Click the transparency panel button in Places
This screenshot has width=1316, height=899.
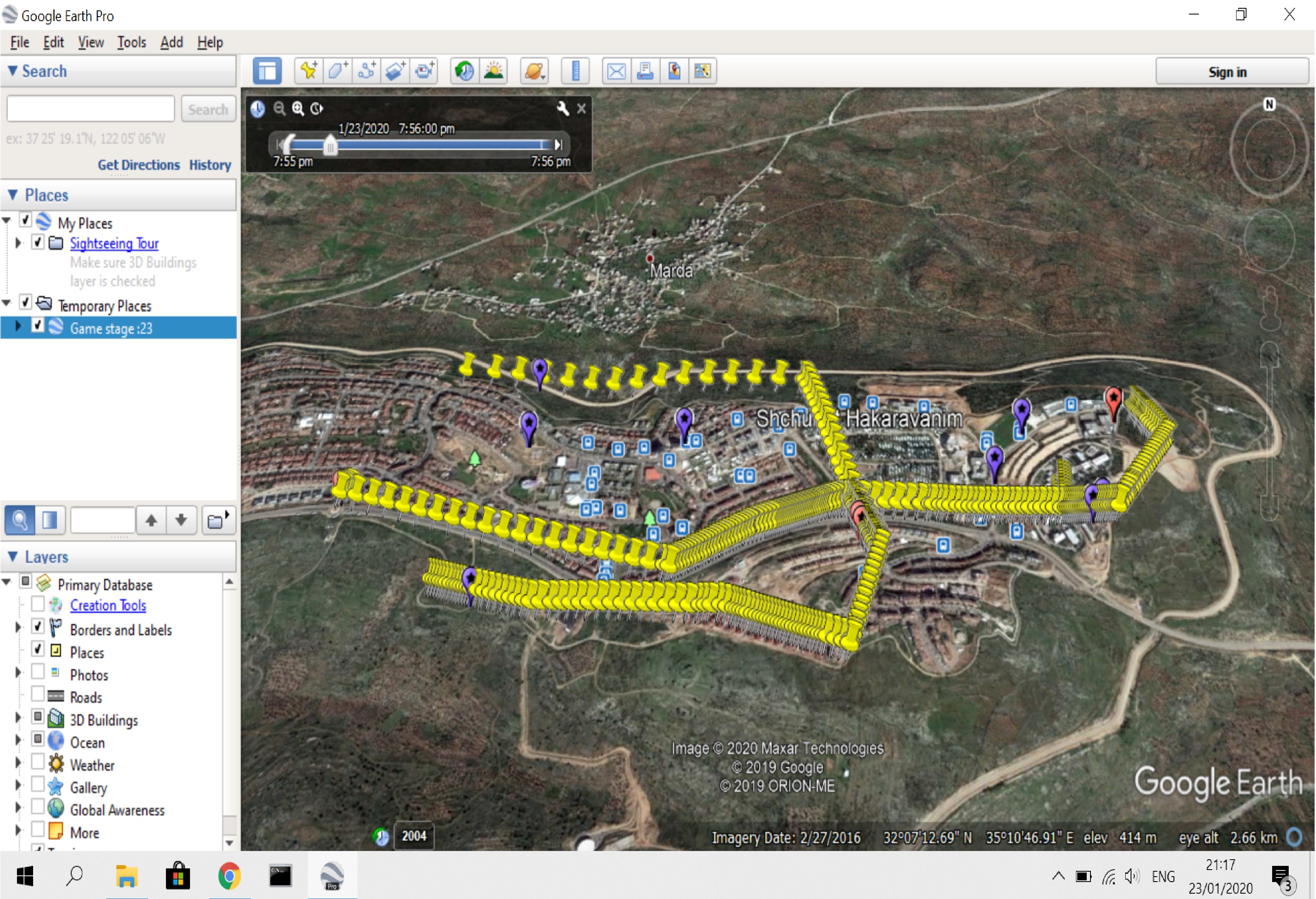50,520
